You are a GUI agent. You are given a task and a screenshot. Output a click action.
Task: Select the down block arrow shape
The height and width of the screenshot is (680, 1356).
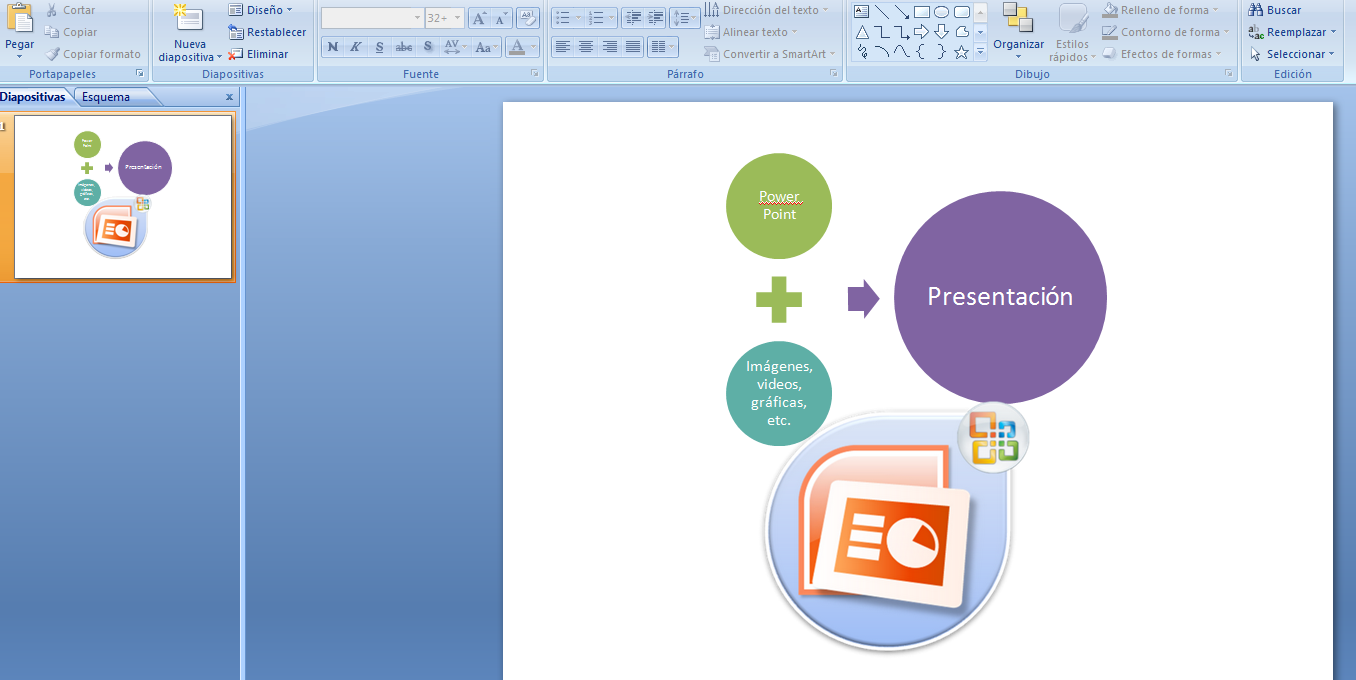pyautogui.click(x=942, y=32)
